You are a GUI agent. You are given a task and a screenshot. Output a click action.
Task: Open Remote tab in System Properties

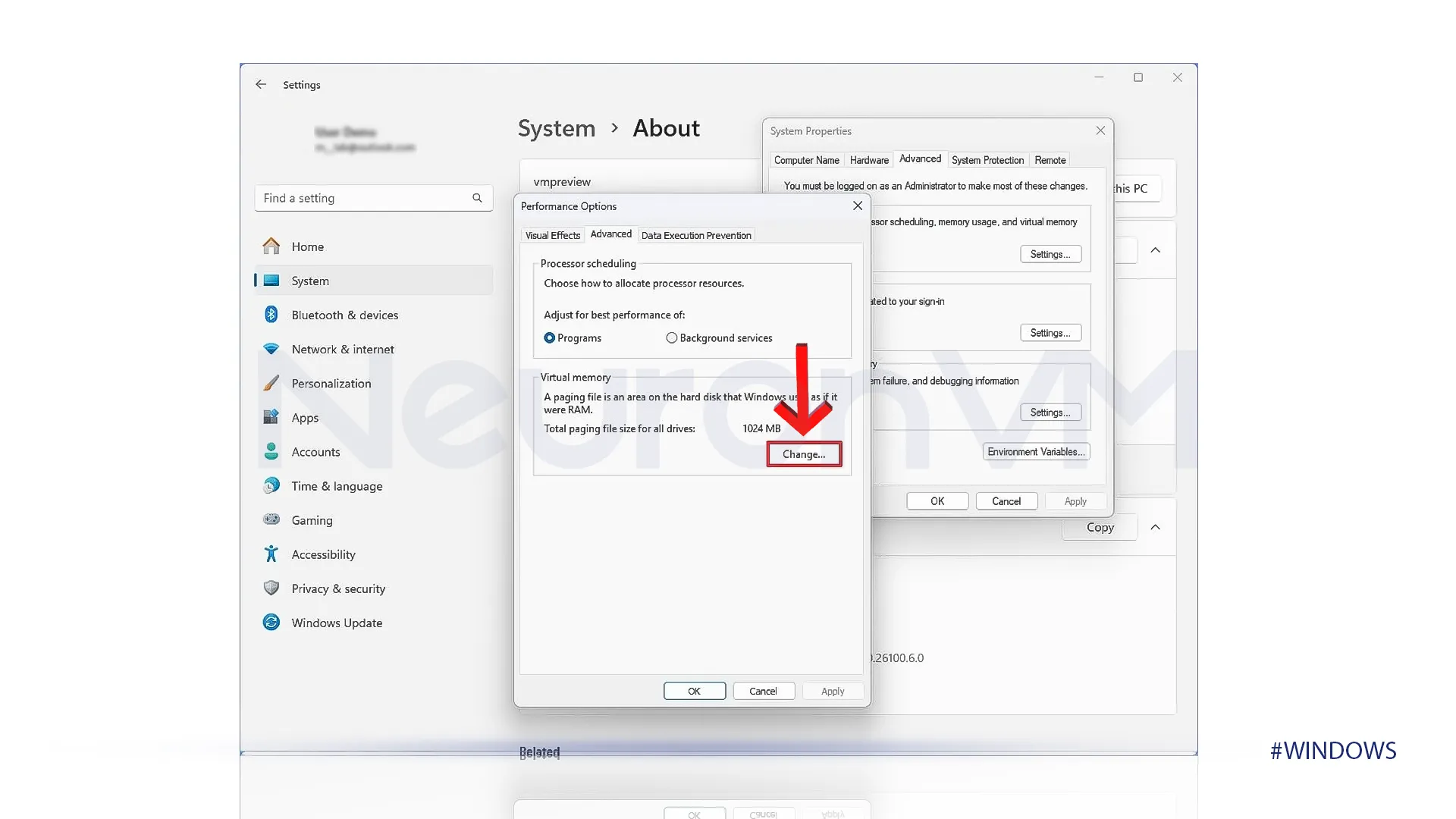1050,159
